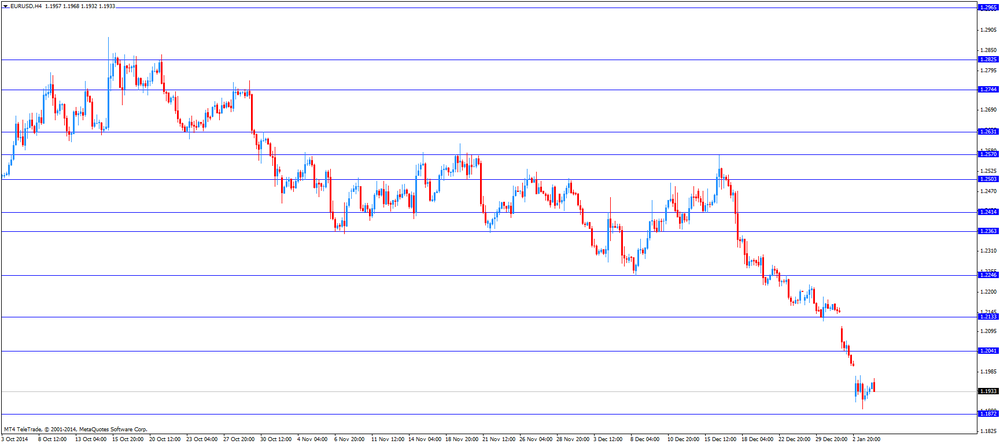The height and width of the screenshot is (444, 1000).
Task: Click the 1.2310 price scale value
Action: (x=989, y=251)
